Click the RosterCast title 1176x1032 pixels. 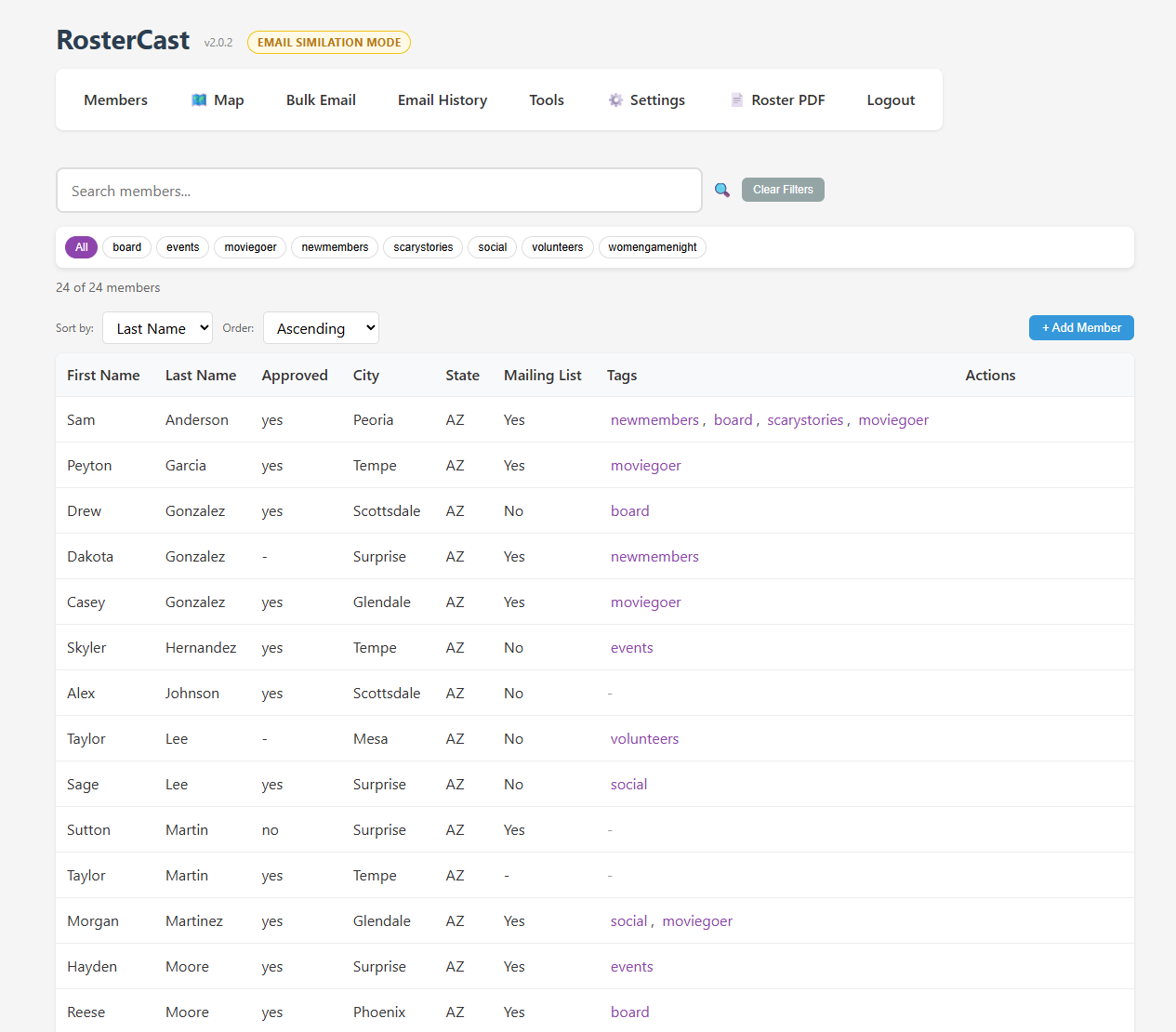[x=123, y=40]
